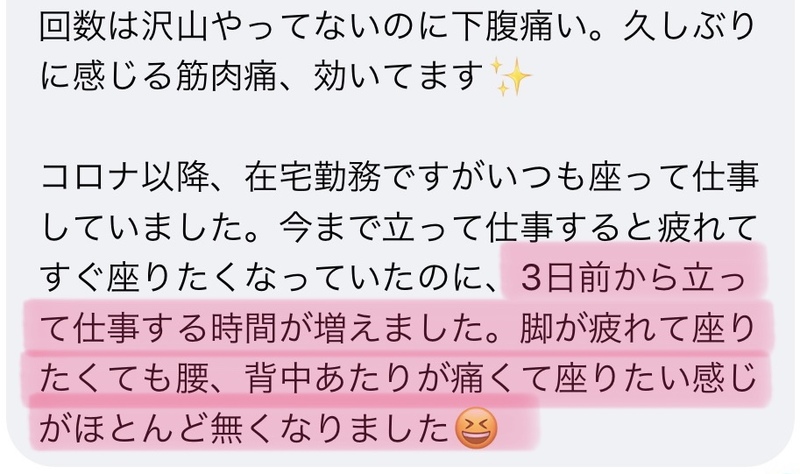Image resolution: width=800 pixels, height=474 pixels.
Task: Click the word 在宅勤務
Action: (x=312, y=178)
